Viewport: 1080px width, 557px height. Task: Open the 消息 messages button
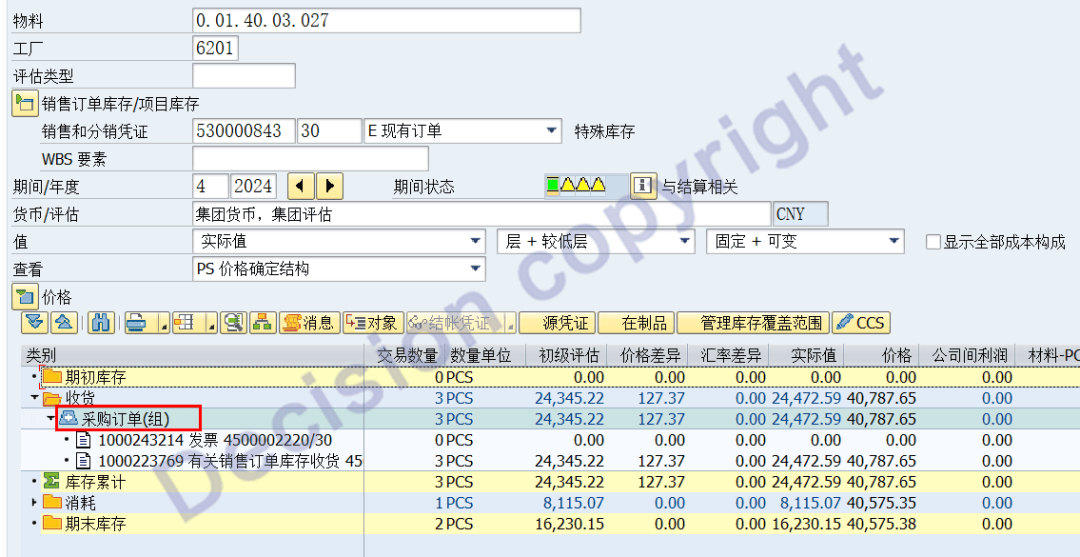coord(308,322)
